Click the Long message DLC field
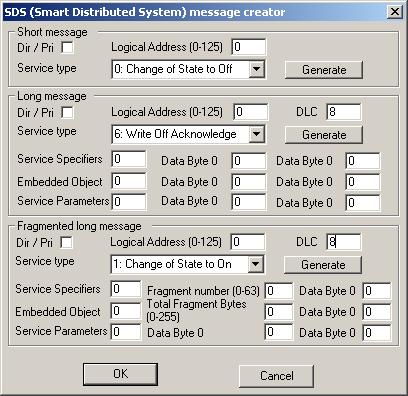Viewport: 408px width, 396px height. click(344, 112)
